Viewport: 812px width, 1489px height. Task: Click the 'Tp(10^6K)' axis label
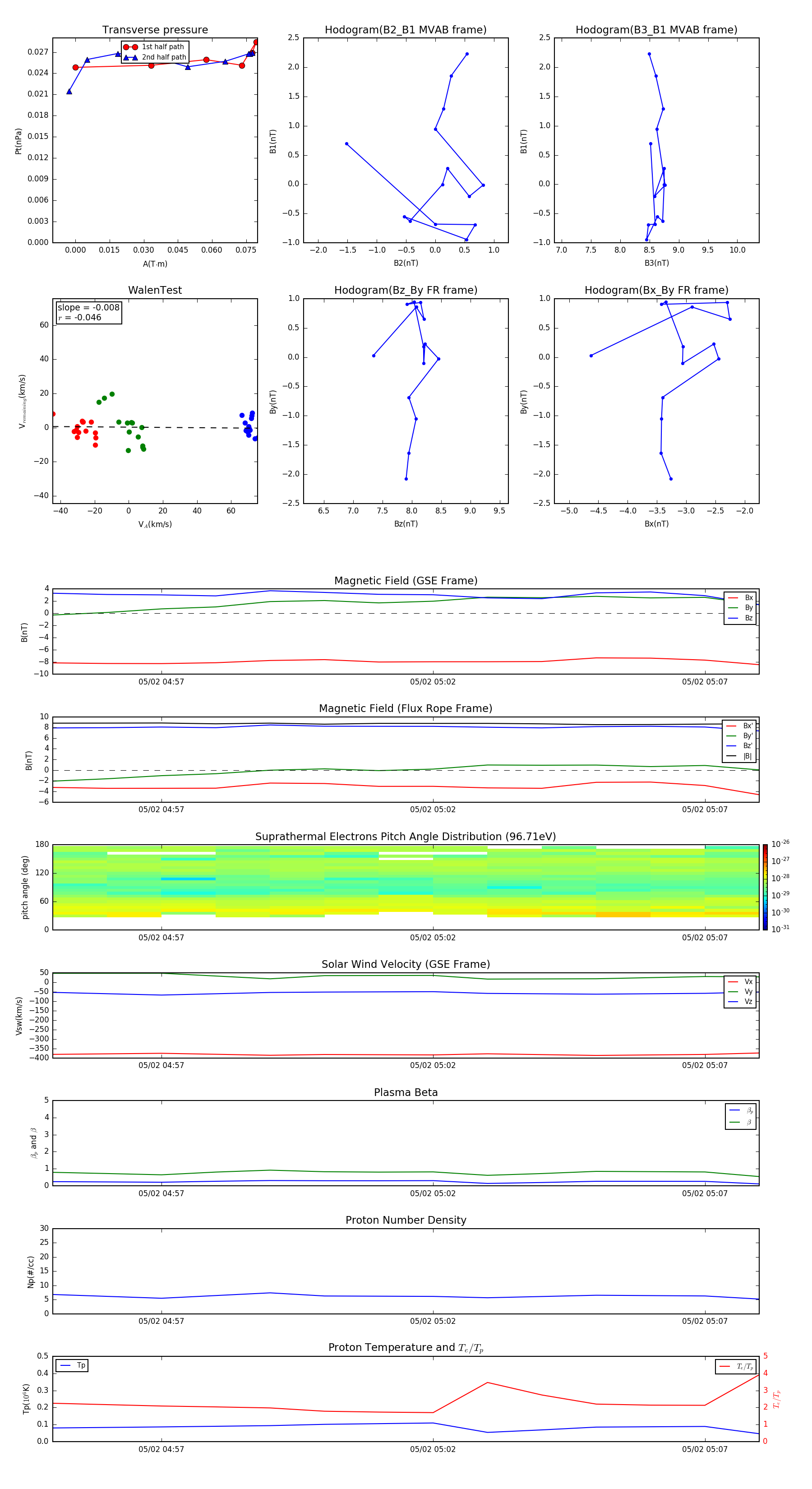(27, 1399)
